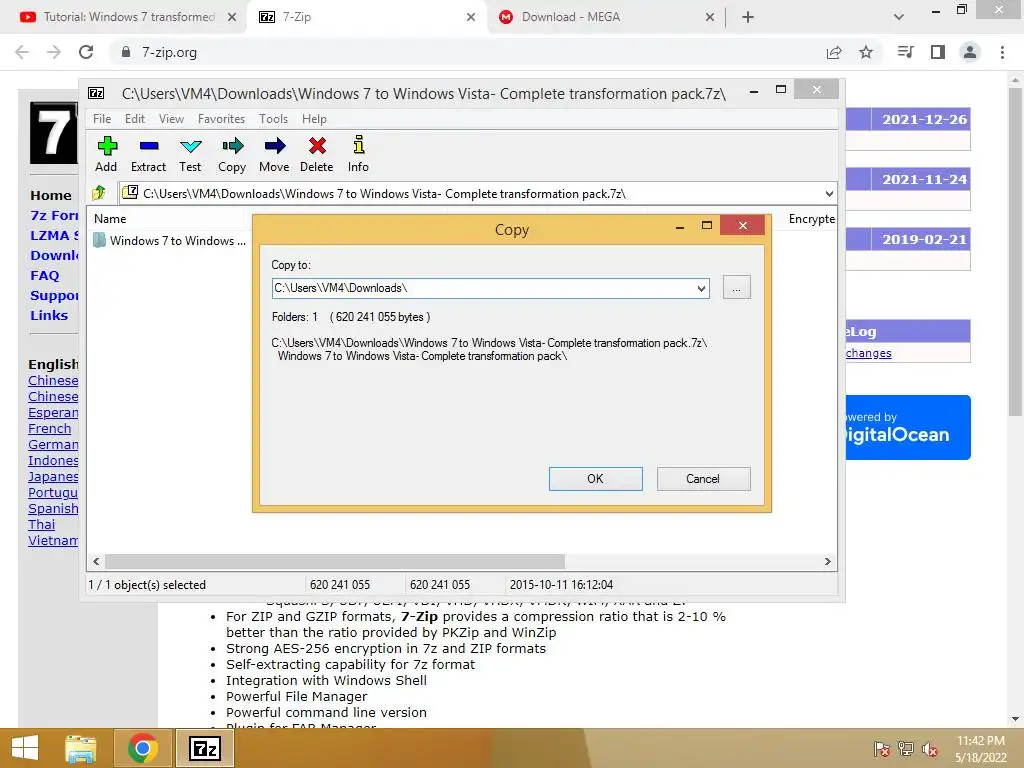Open the media control icon in Chrome

coord(905,52)
